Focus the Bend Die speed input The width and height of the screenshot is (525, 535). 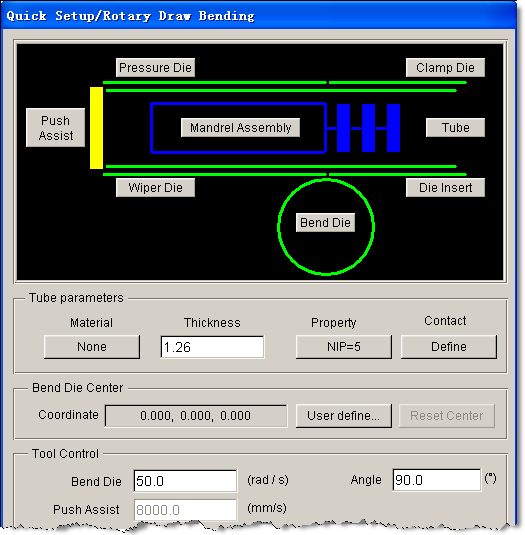click(185, 481)
